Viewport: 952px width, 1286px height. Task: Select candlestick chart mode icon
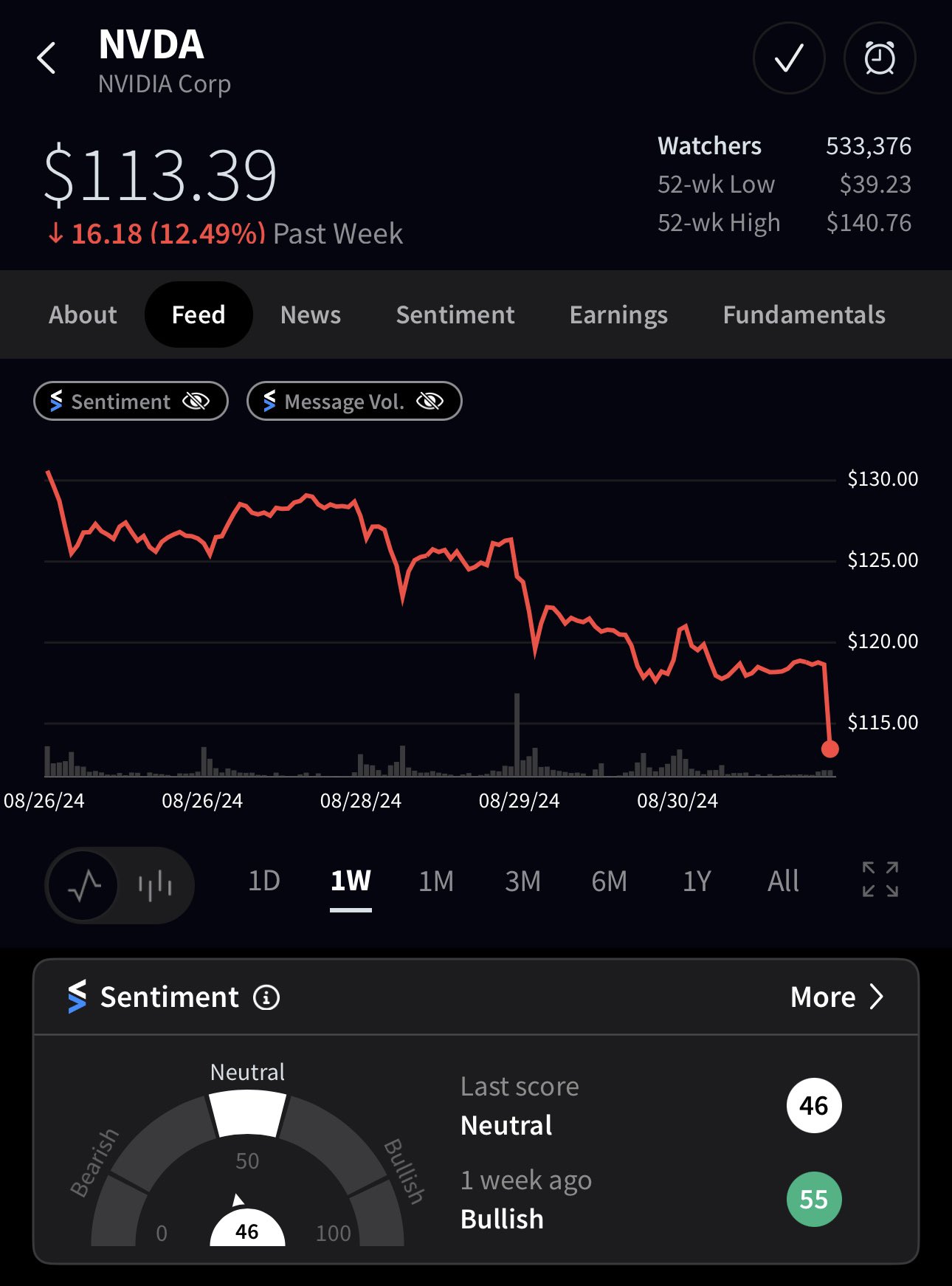(x=156, y=884)
